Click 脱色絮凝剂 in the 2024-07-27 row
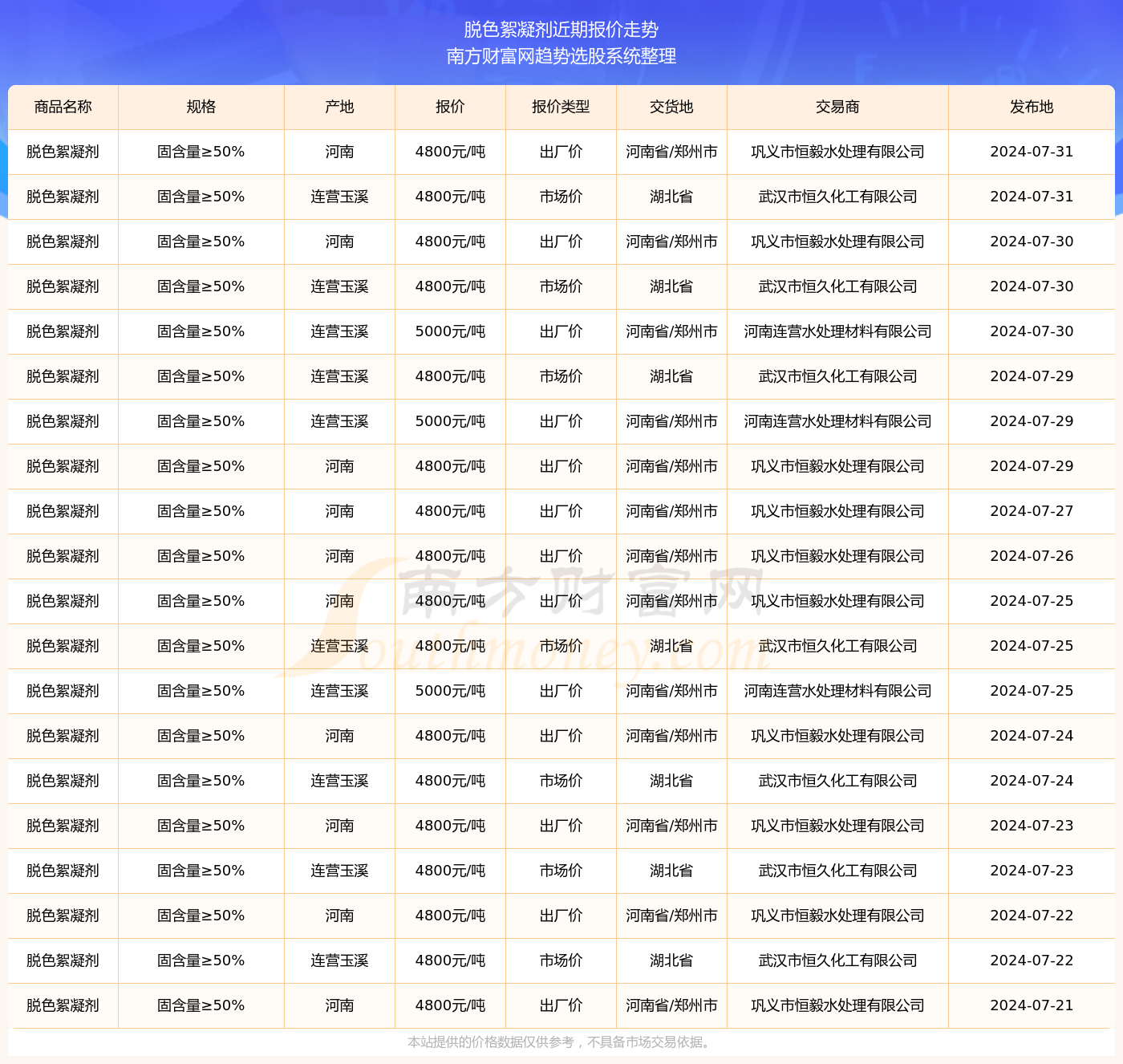Viewport: 1123px width, 1064px height. click(63, 511)
